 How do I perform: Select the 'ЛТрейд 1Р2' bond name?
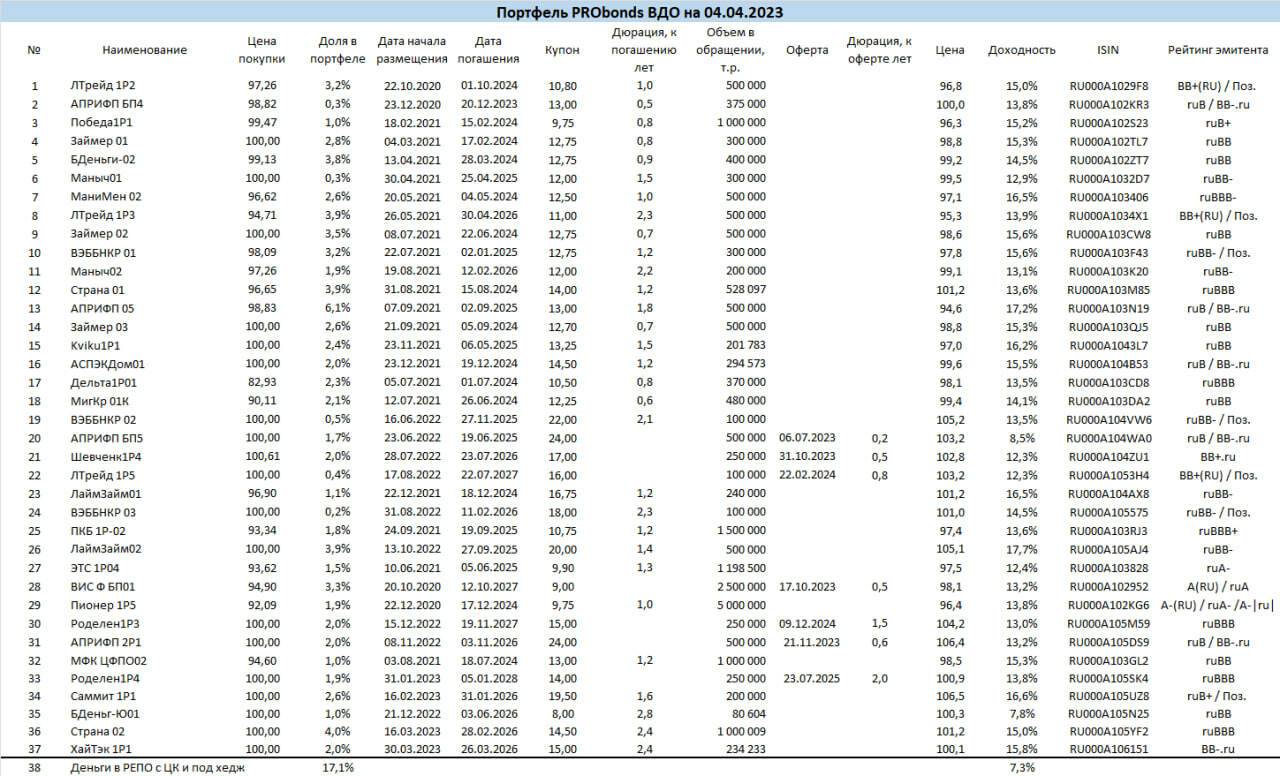tap(103, 86)
